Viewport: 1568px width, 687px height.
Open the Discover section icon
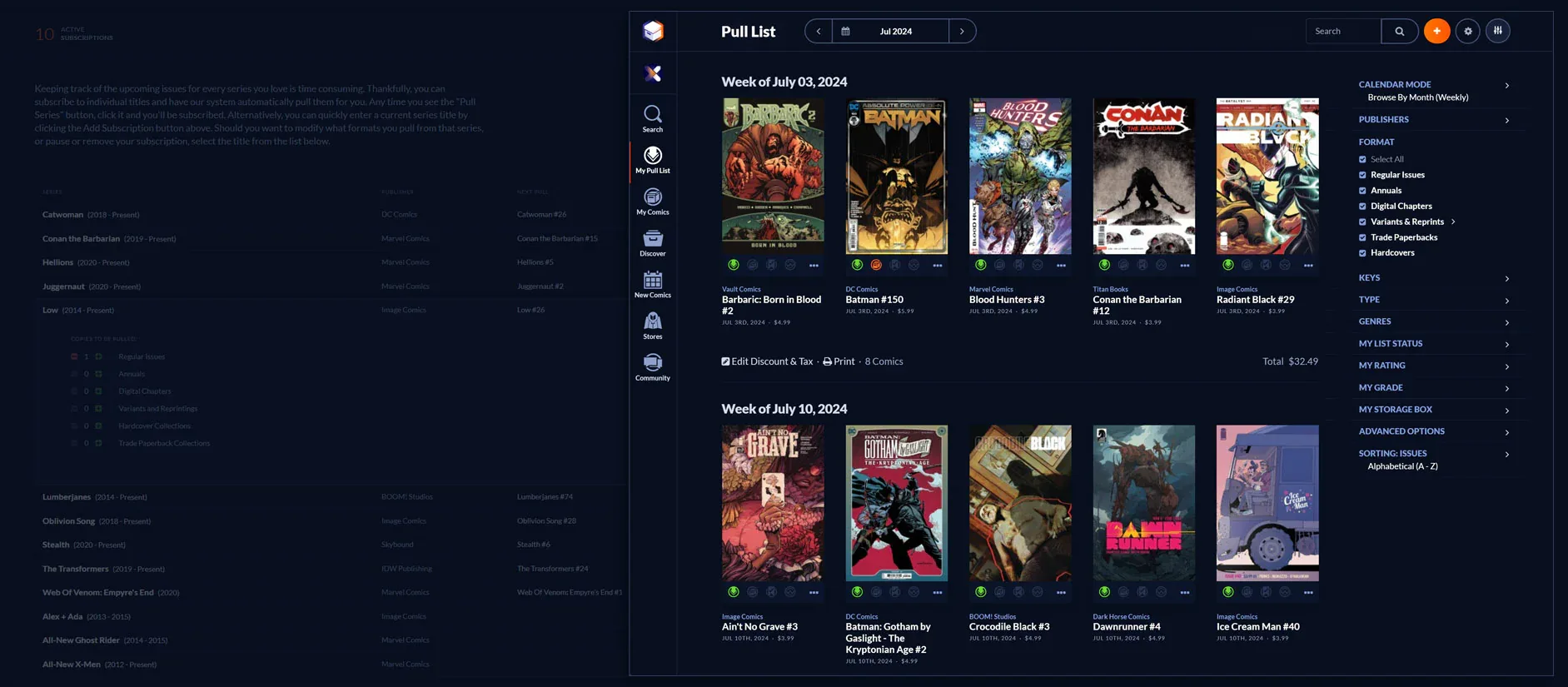pos(652,242)
